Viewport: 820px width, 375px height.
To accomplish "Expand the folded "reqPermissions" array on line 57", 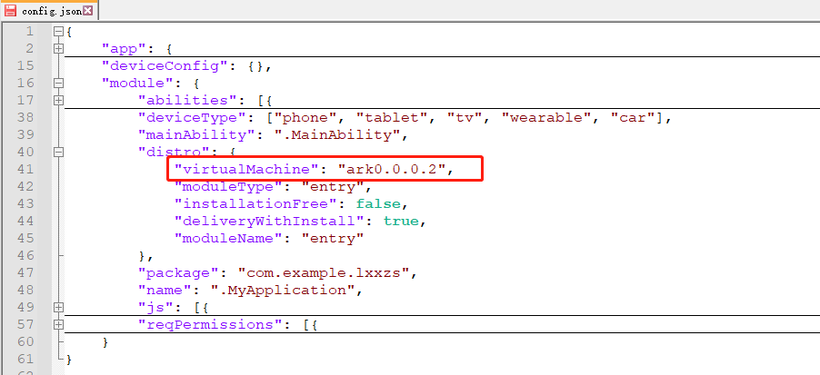I will coord(58,325).
